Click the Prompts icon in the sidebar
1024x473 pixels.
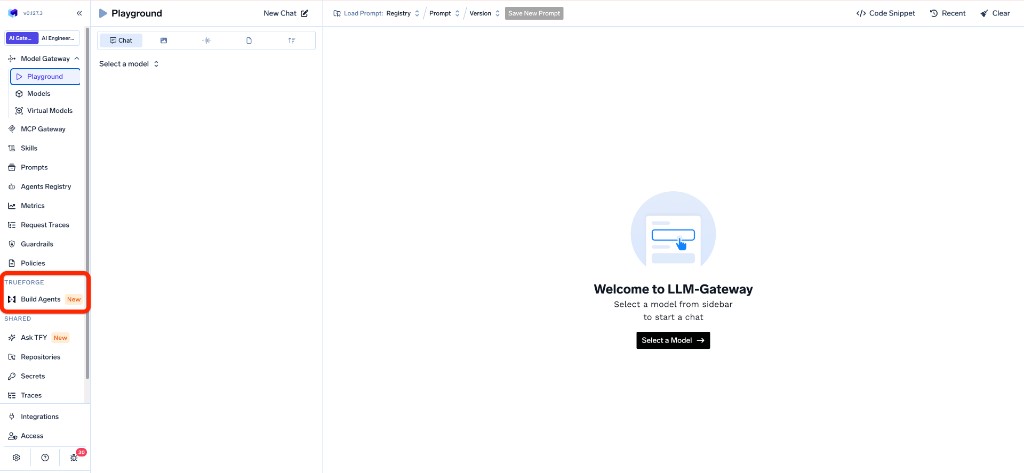[12, 167]
